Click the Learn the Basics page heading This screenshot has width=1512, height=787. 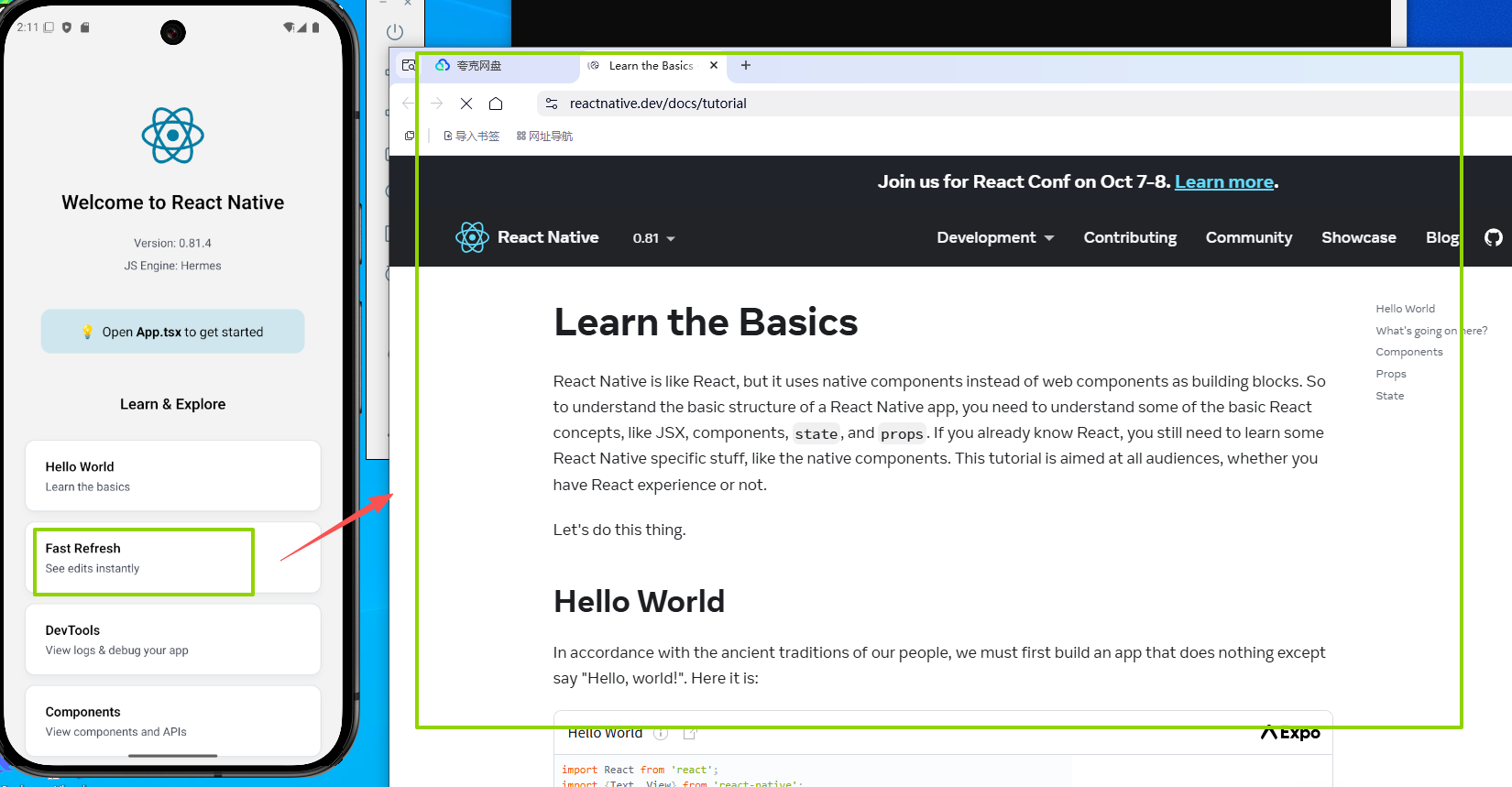pyautogui.click(x=706, y=322)
